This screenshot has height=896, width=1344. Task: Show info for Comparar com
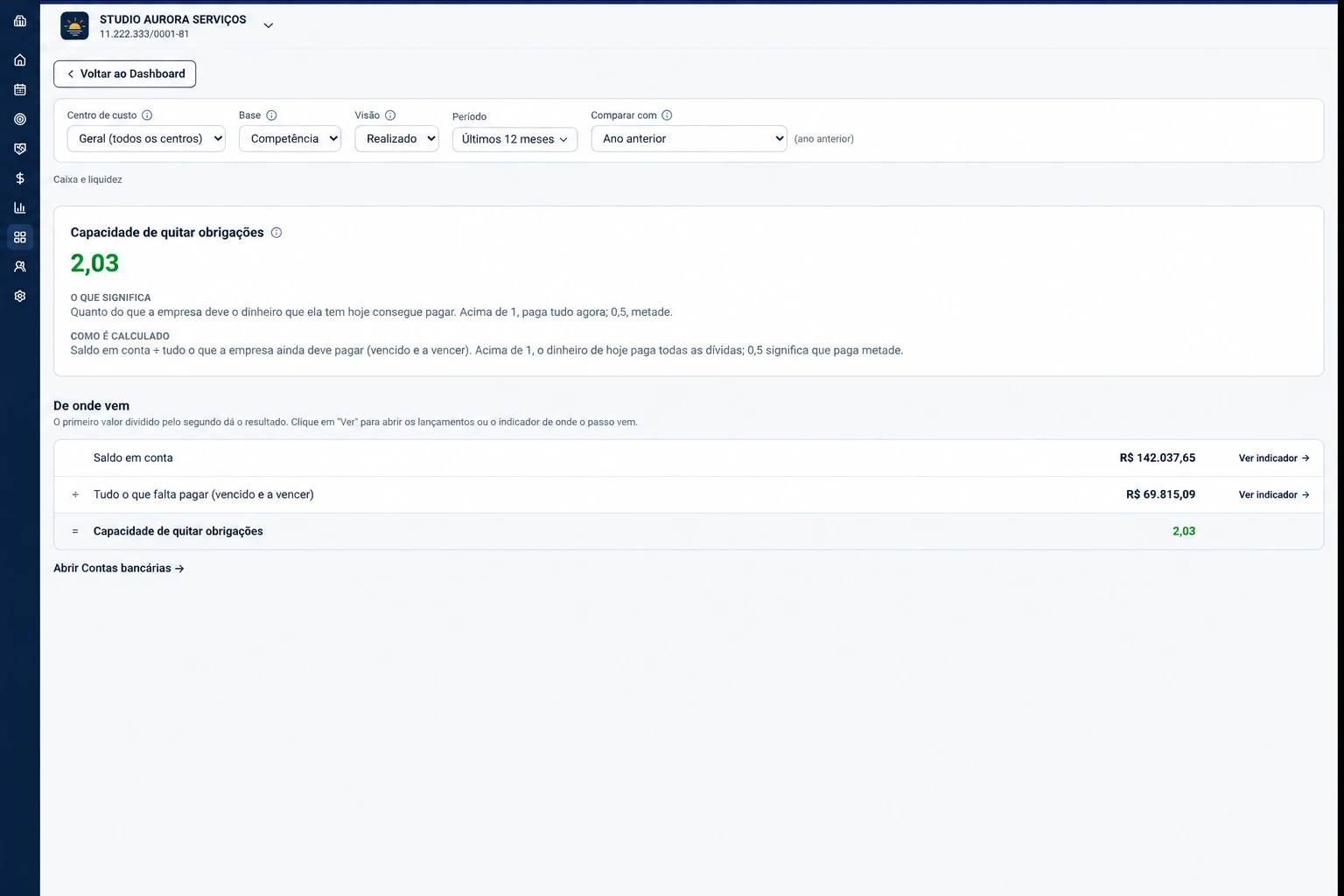(667, 115)
